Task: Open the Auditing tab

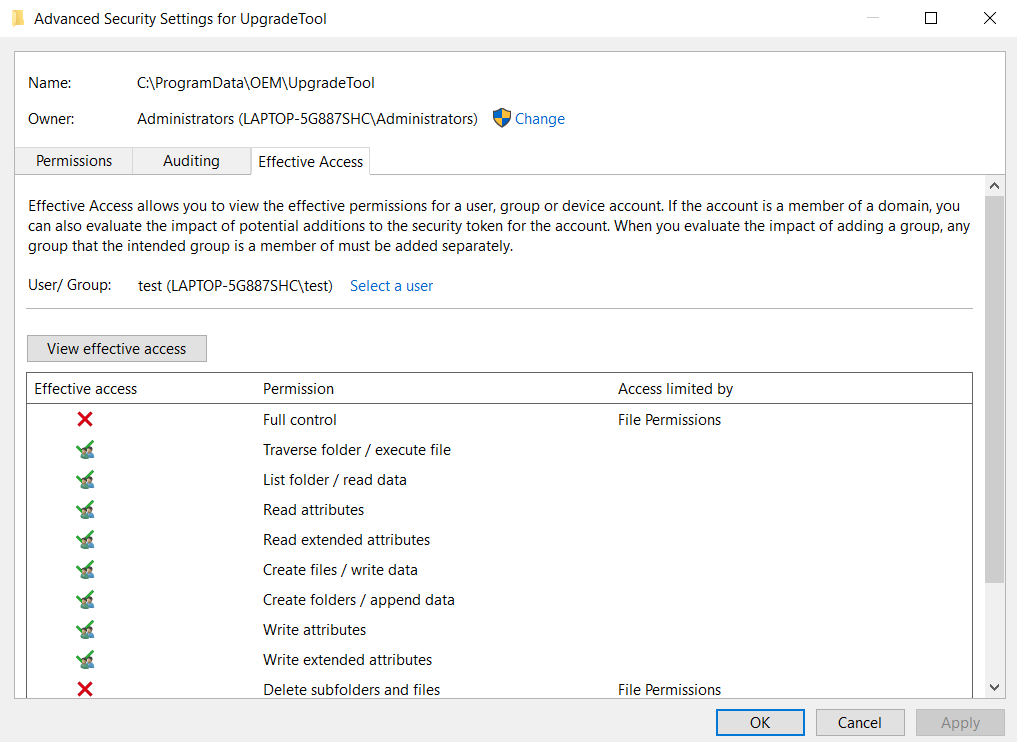Action: click(191, 161)
